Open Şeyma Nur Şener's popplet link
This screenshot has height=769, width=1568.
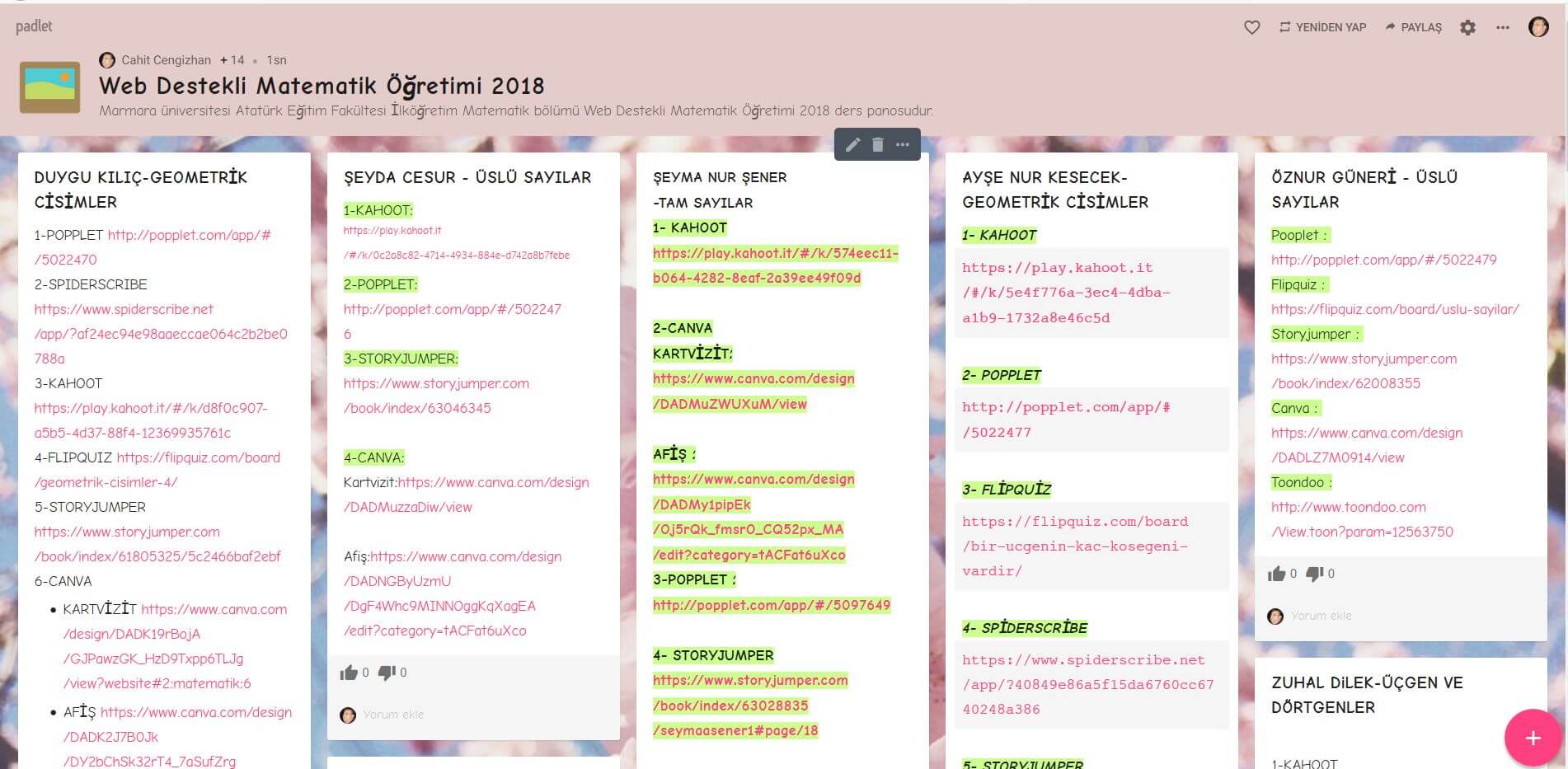click(772, 605)
